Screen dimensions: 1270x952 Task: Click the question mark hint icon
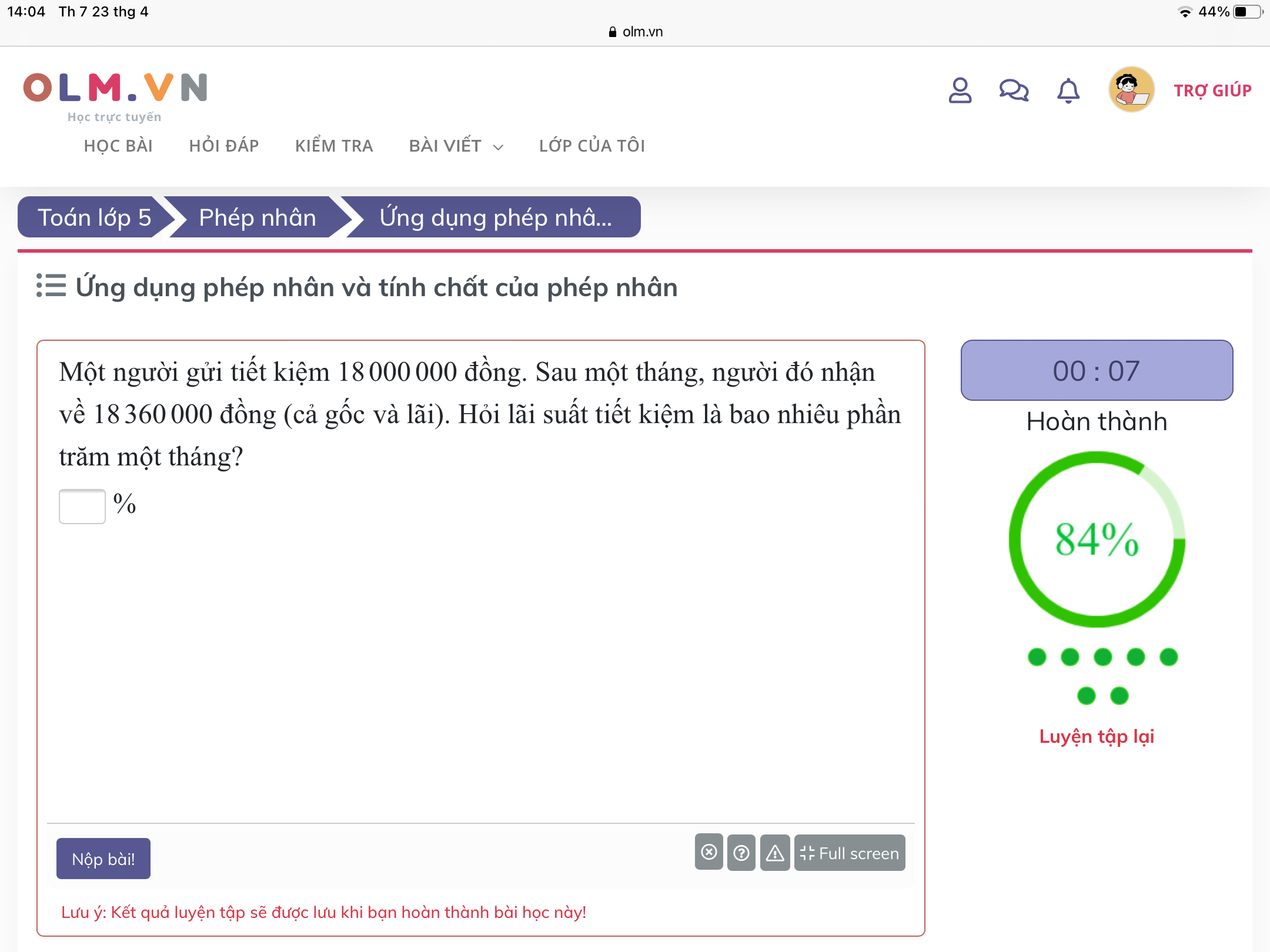[741, 852]
